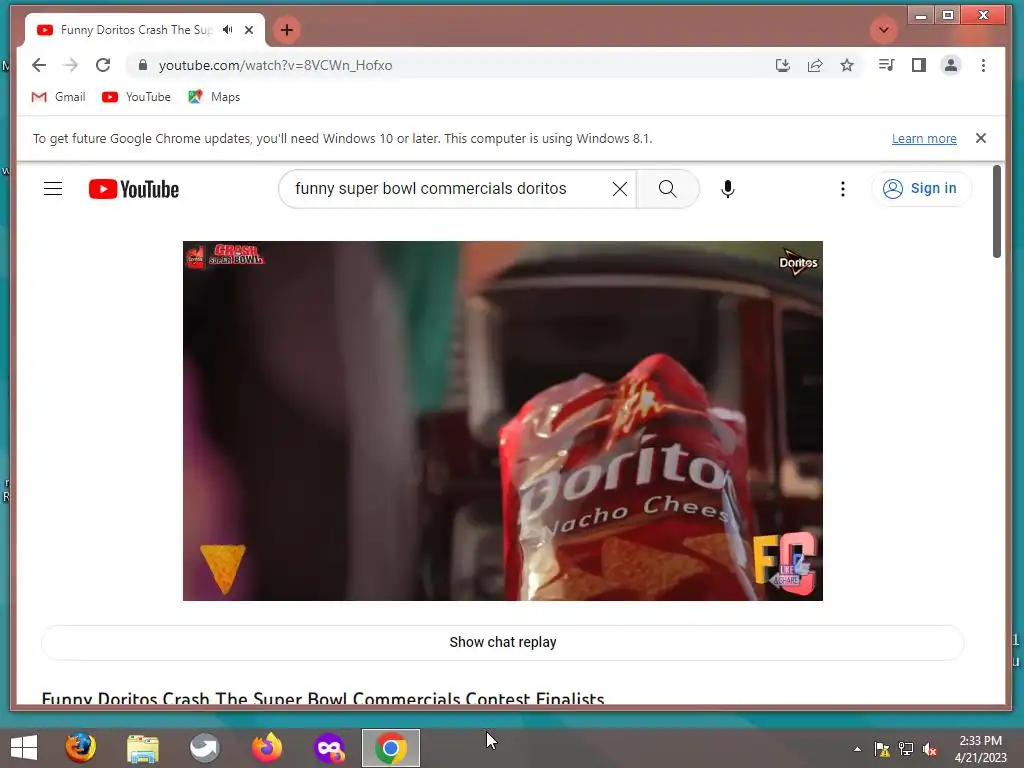Image resolution: width=1024 pixels, height=768 pixels.
Task: Open Firefox private browsing mask icon
Action: tap(329, 748)
